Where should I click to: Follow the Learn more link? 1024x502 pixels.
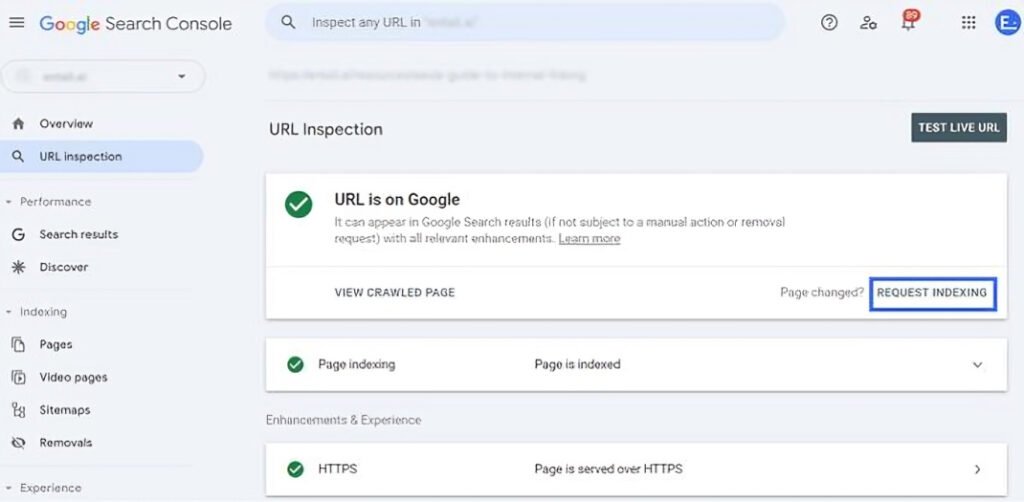[589, 239]
